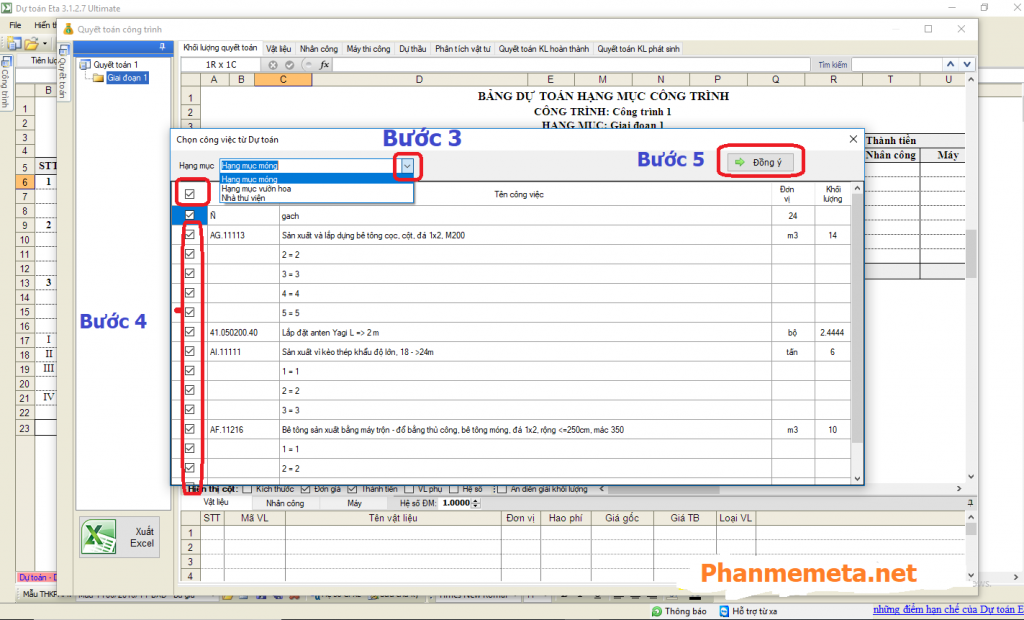Toggle the select-all checkbox in table header
This screenshot has width=1024, height=620.
189,193
